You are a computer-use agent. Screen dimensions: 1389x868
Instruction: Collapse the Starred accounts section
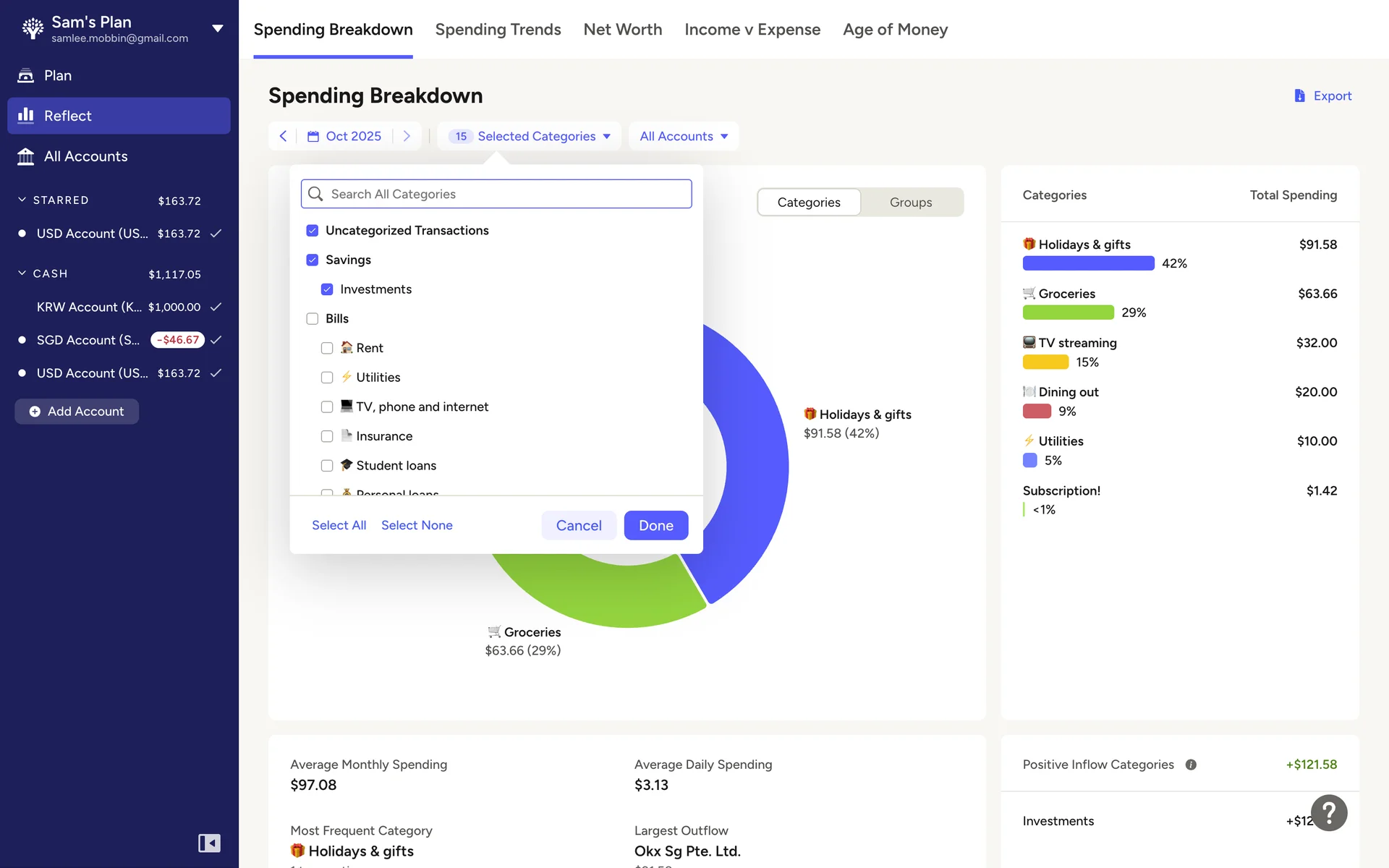[22, 200]
